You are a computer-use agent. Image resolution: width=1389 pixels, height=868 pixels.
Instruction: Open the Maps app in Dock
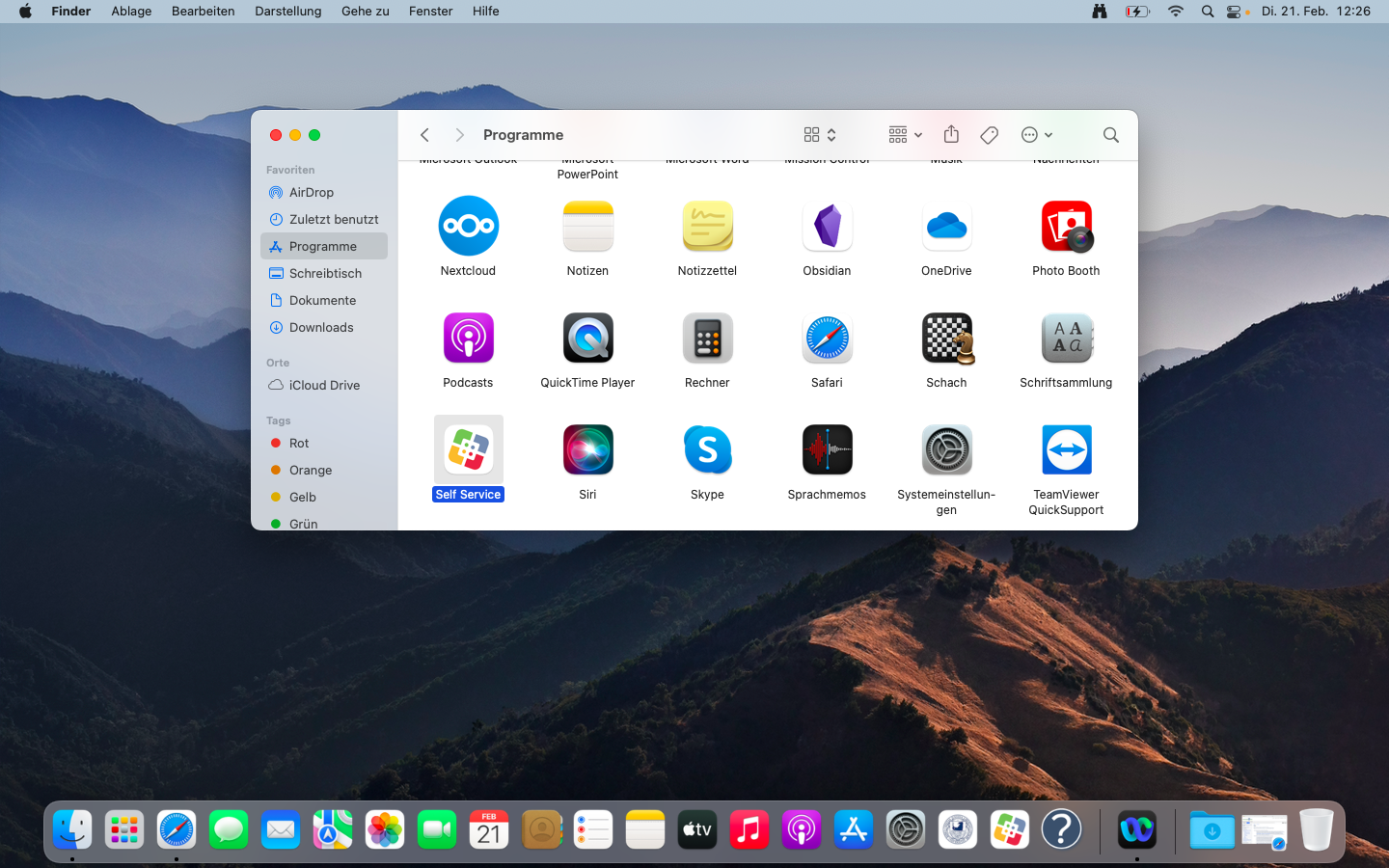click(x=333, y=829)
